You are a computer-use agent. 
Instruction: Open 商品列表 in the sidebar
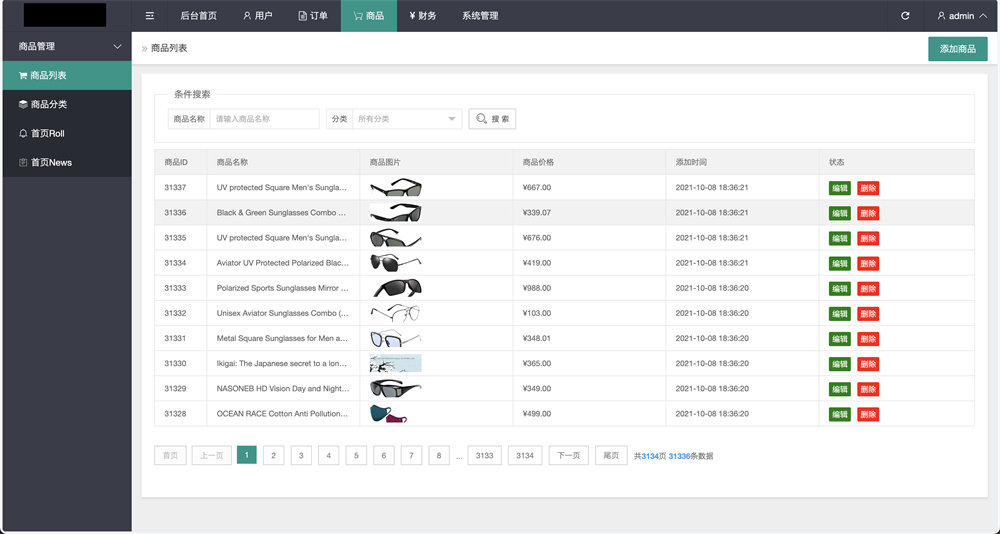pos(49,75)
